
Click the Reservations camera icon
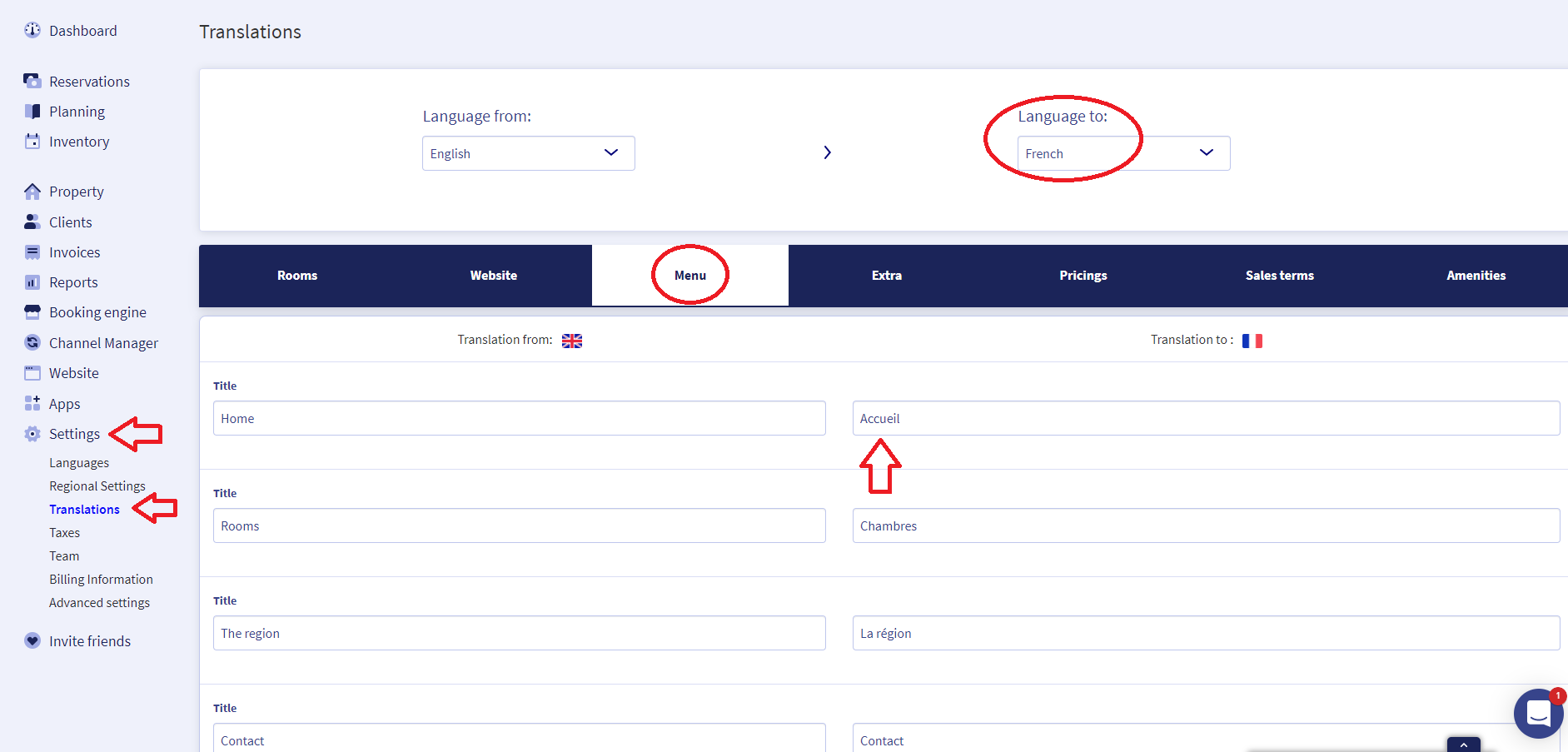coord(32,81)
